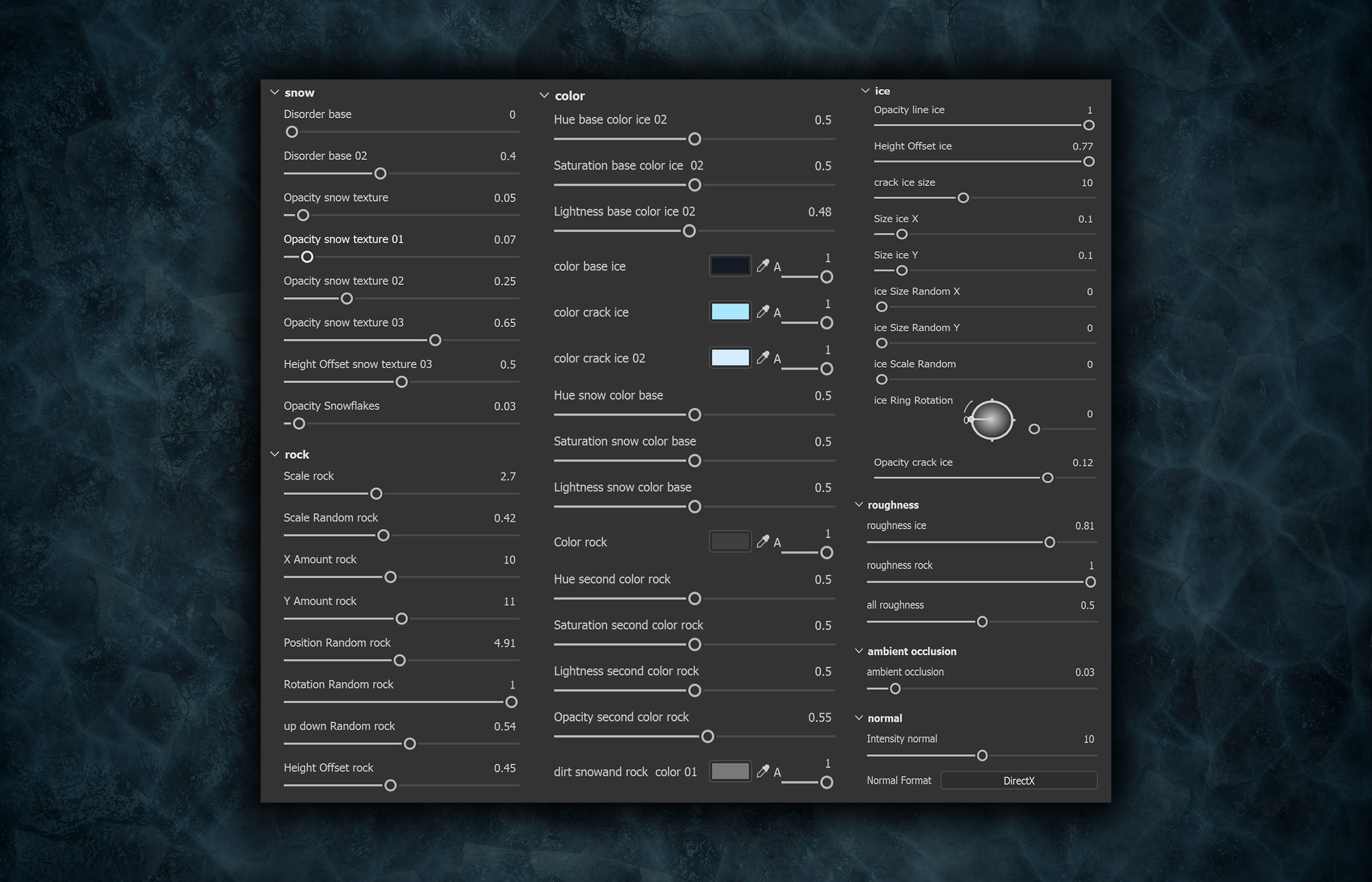This screenshot has height=882, width=1372.
Task: Open the Normal Format DirectX dropdown
Action: (1018, 781)
